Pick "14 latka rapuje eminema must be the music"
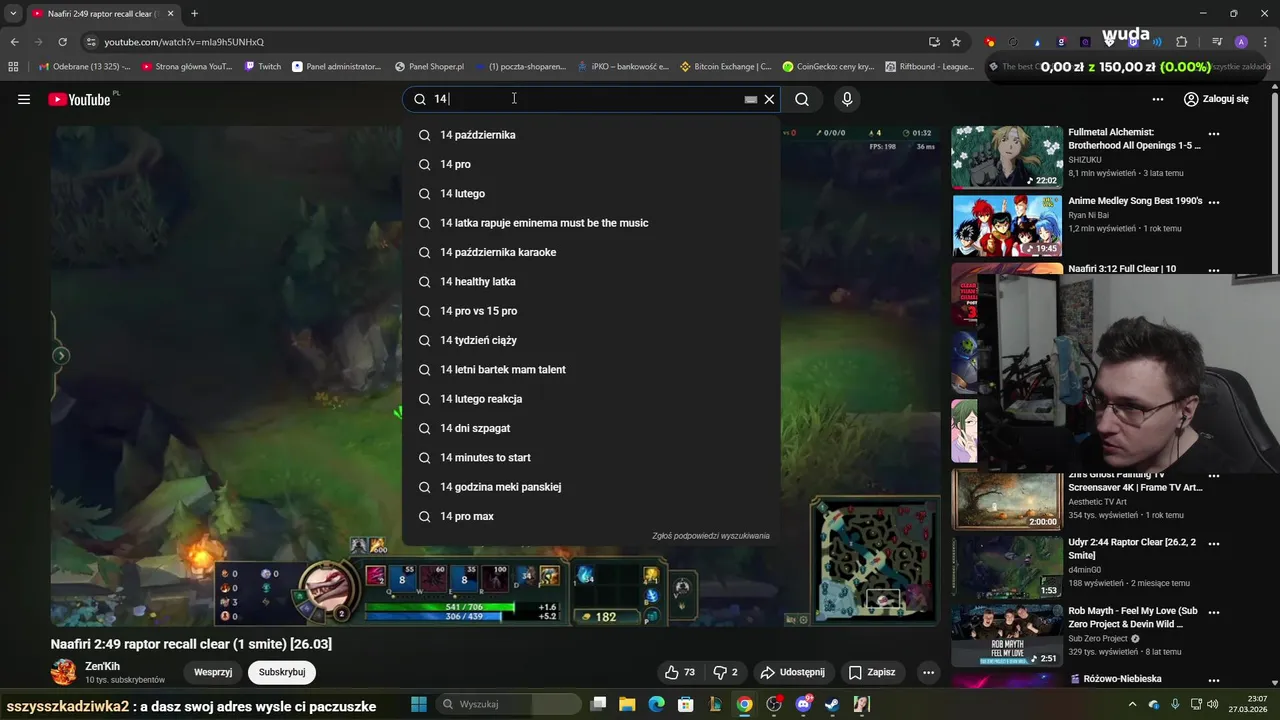Screen dimensions: 1280x720 [x=591, y=223]
